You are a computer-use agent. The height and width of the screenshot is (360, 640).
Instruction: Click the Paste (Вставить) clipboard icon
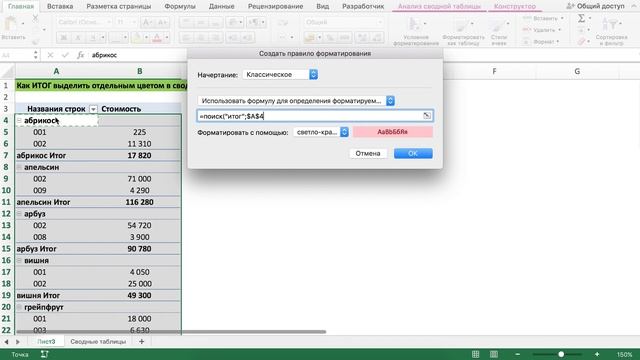(11, 24)
